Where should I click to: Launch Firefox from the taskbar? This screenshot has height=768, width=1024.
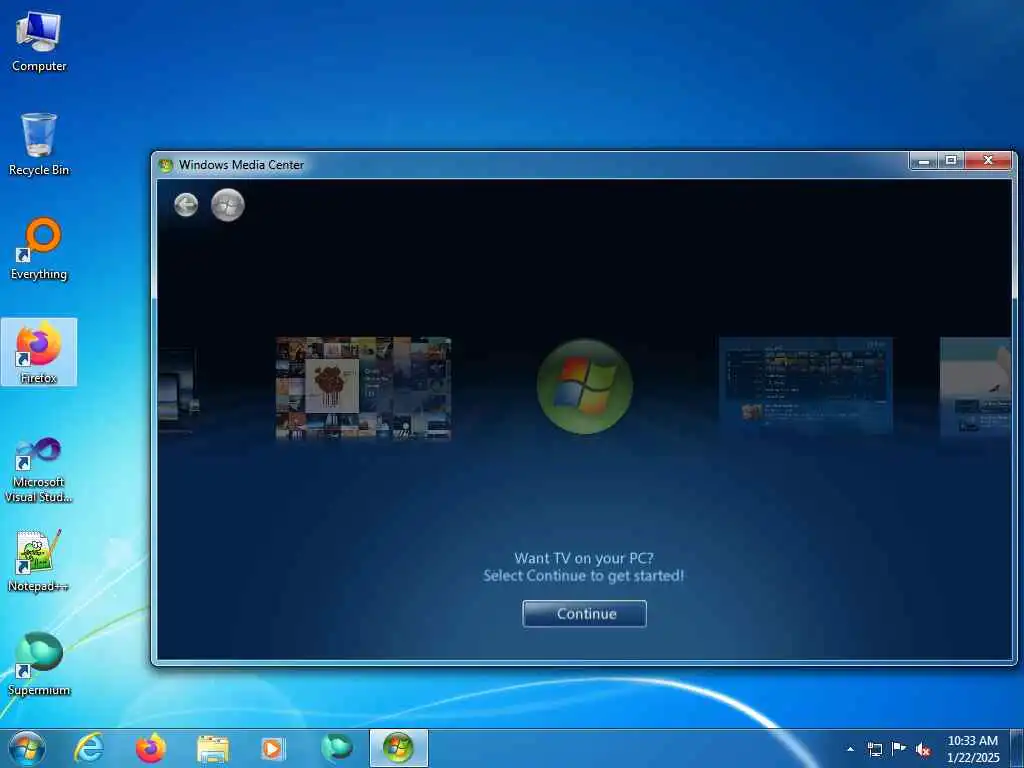pos(151,748)
